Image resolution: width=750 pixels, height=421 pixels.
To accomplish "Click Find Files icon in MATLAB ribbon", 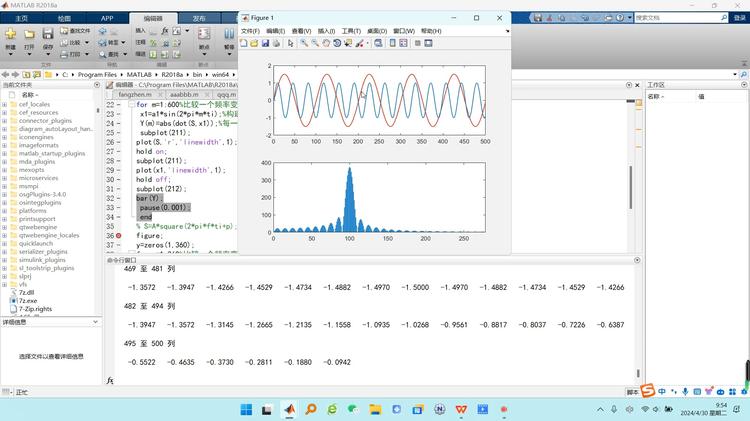I will click(64, 31).
